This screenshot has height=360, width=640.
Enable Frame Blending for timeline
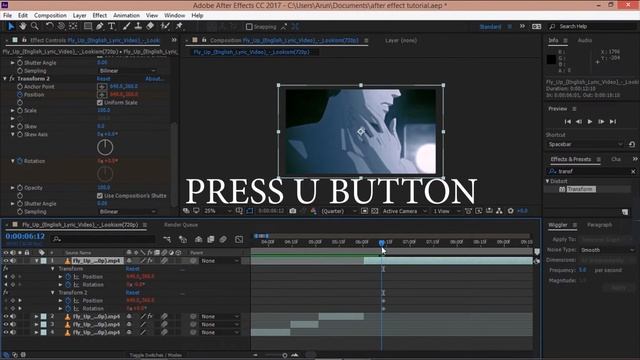211,240
